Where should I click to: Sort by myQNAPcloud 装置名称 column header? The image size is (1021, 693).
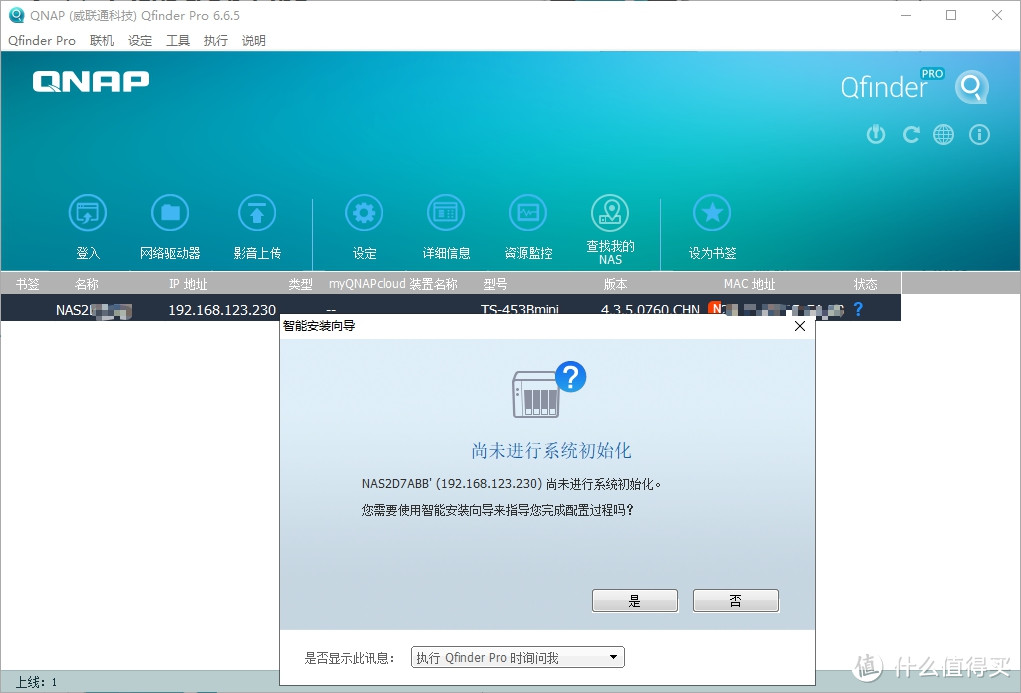393,284
